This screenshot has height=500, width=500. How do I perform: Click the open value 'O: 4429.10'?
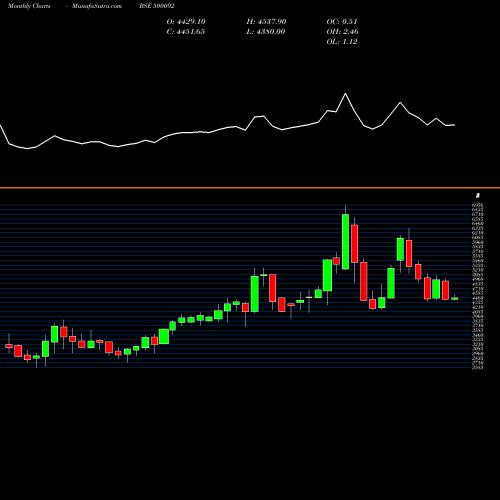[x=186, y=22]
